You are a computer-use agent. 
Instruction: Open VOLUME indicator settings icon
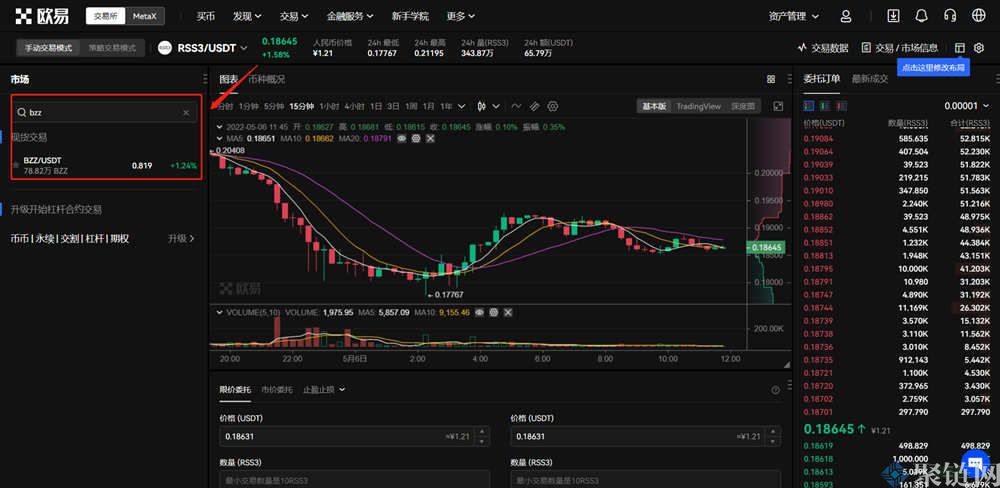coord(494,313)
